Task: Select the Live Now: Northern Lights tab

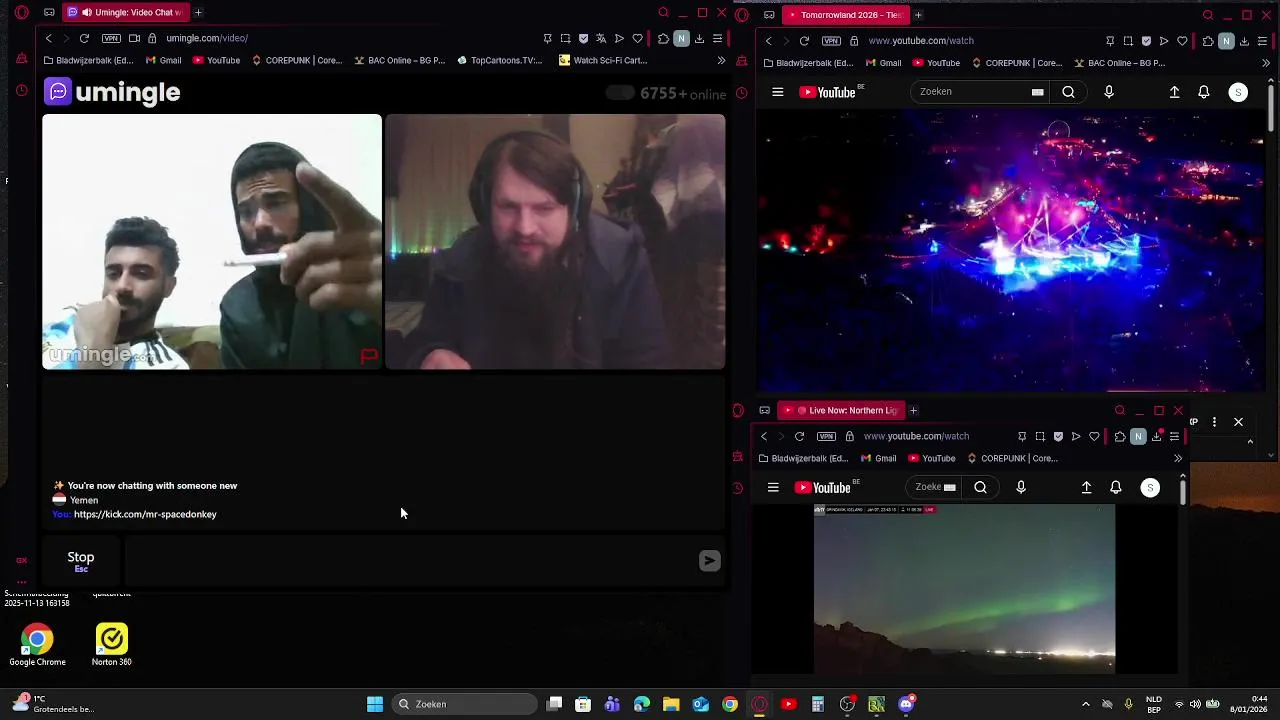Action: (x=840, y=410)
